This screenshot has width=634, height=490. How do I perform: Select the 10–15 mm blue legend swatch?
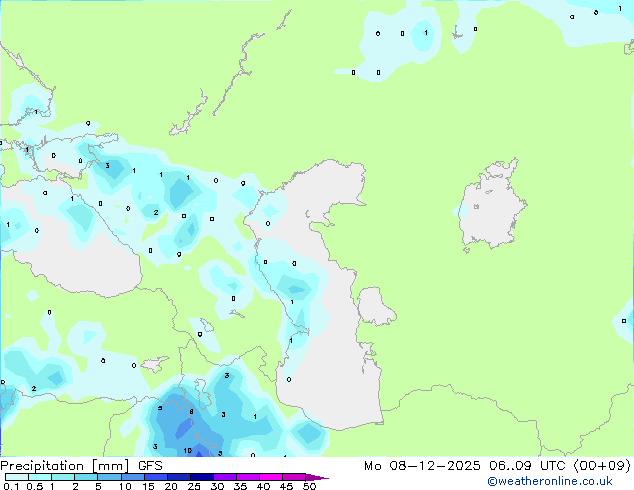pos(133,477)
